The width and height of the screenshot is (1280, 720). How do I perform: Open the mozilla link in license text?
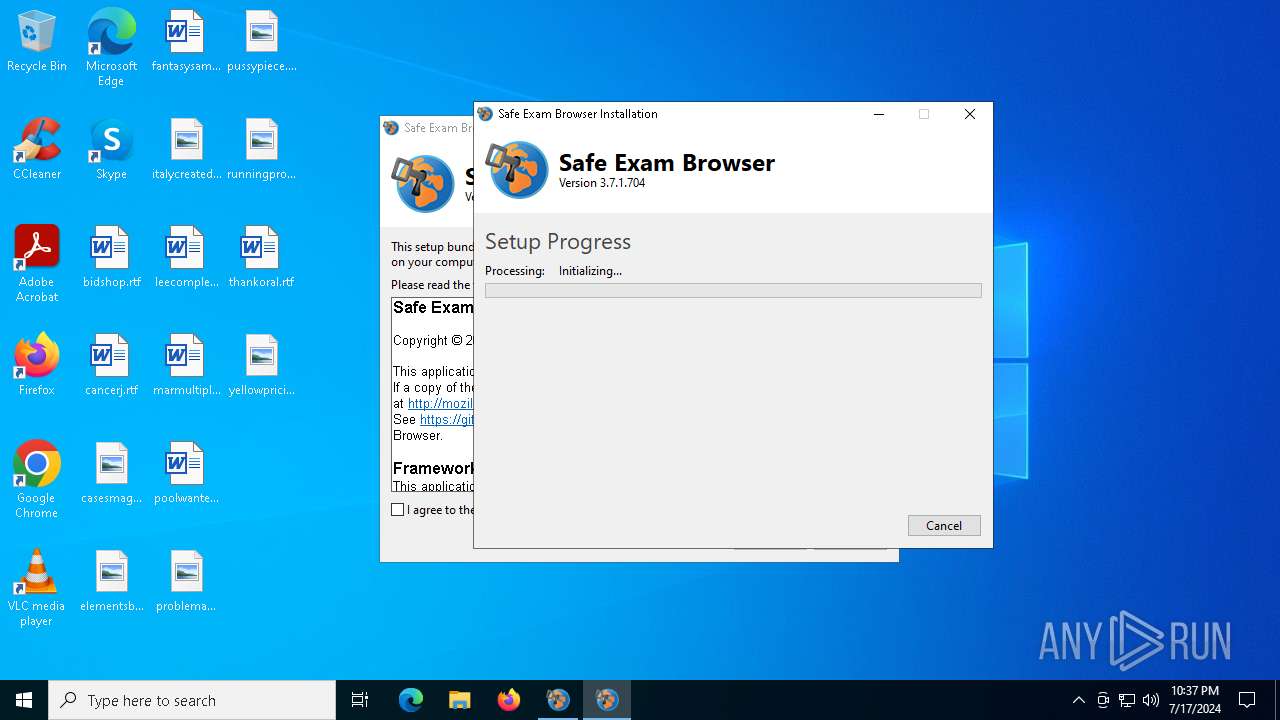[440, 404]
